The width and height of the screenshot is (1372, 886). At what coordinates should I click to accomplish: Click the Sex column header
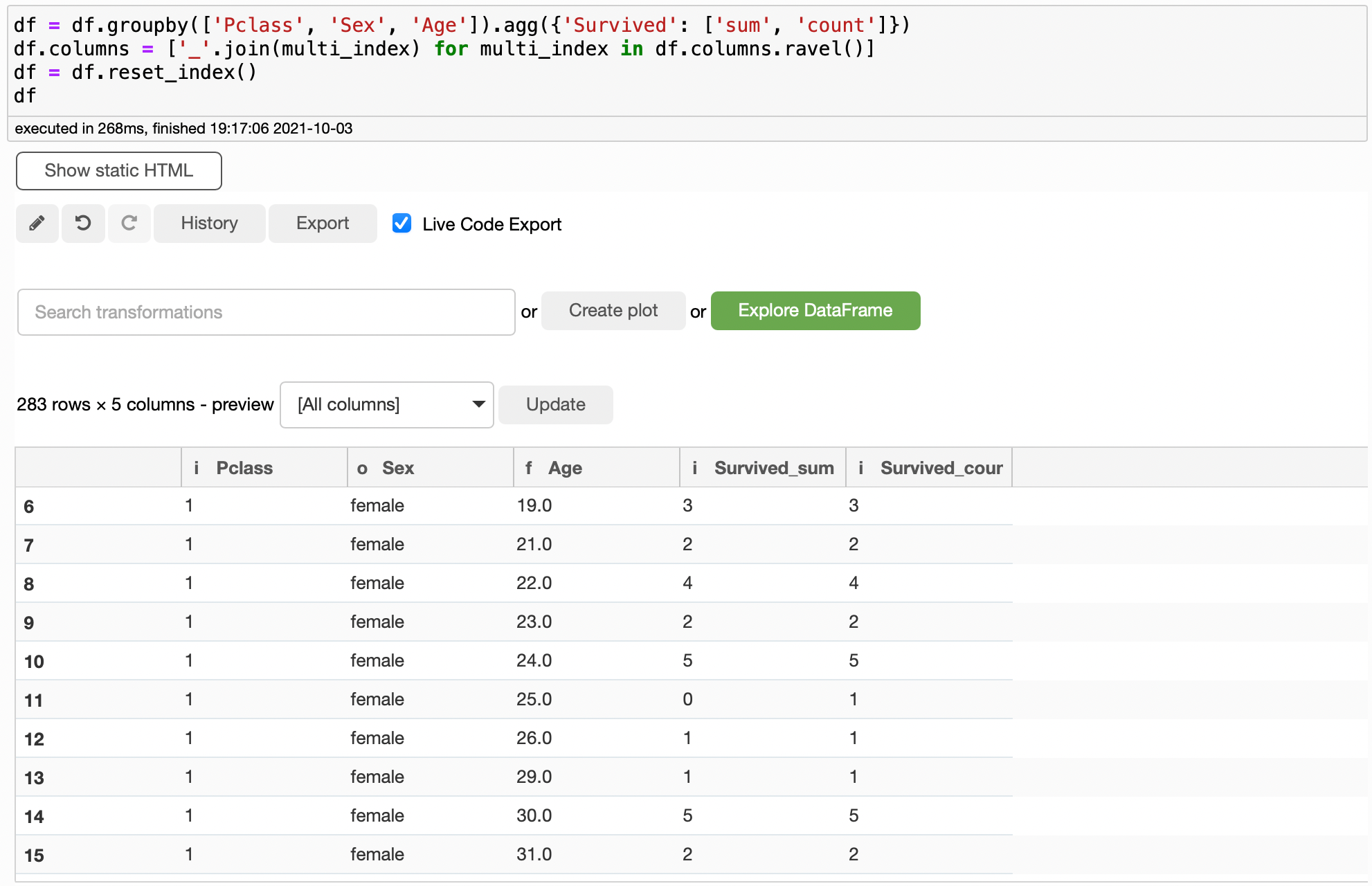pyautogui.click(x=398, y=468)
